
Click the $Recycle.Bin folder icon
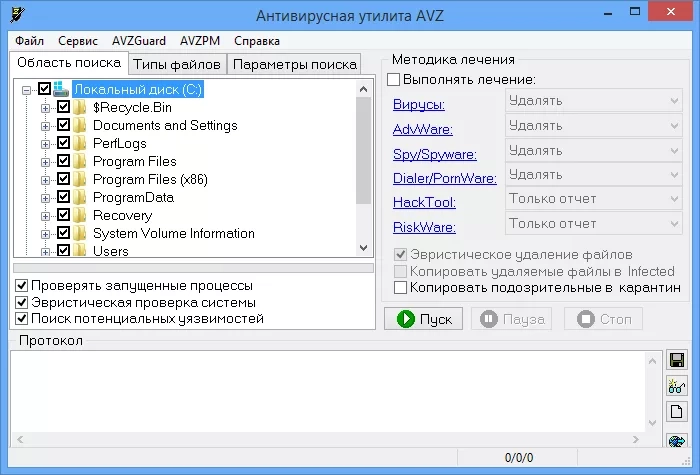(x=79, y=107)
